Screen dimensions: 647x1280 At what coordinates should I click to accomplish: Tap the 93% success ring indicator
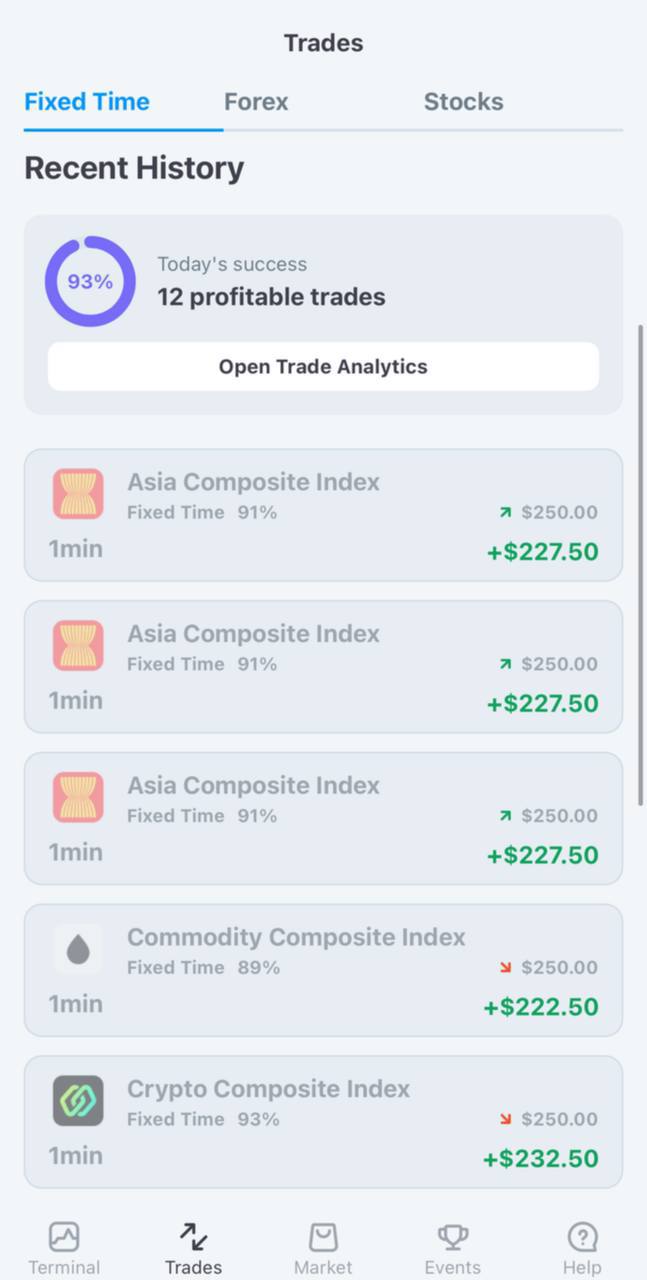[90, 282]
